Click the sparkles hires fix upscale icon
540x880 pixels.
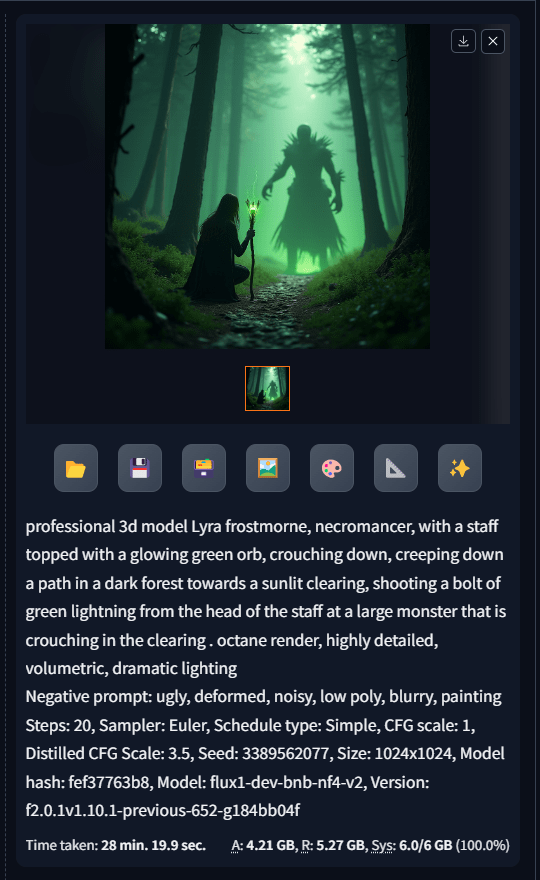[x=460, y=468]
